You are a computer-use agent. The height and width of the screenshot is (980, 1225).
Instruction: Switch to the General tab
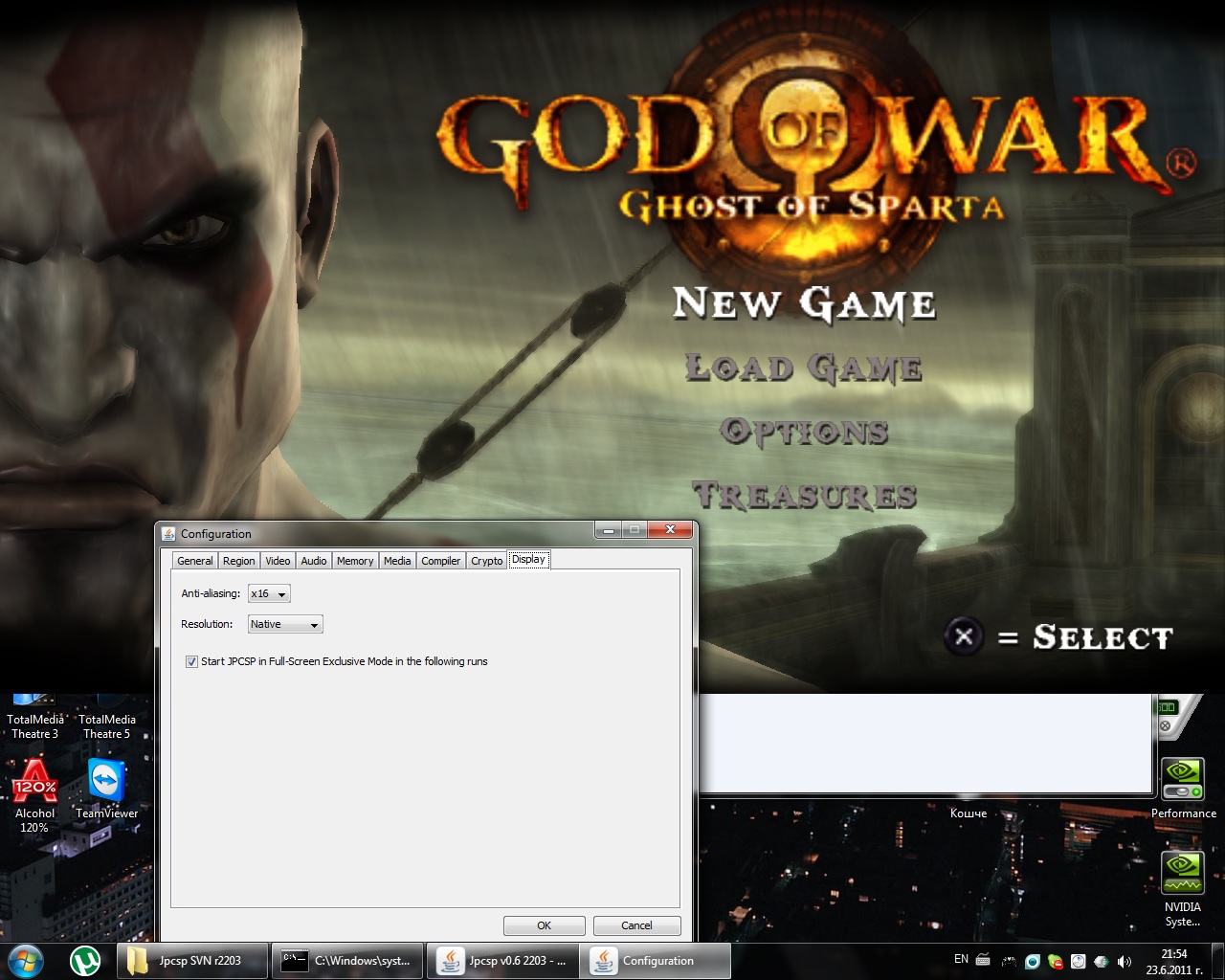195,561
